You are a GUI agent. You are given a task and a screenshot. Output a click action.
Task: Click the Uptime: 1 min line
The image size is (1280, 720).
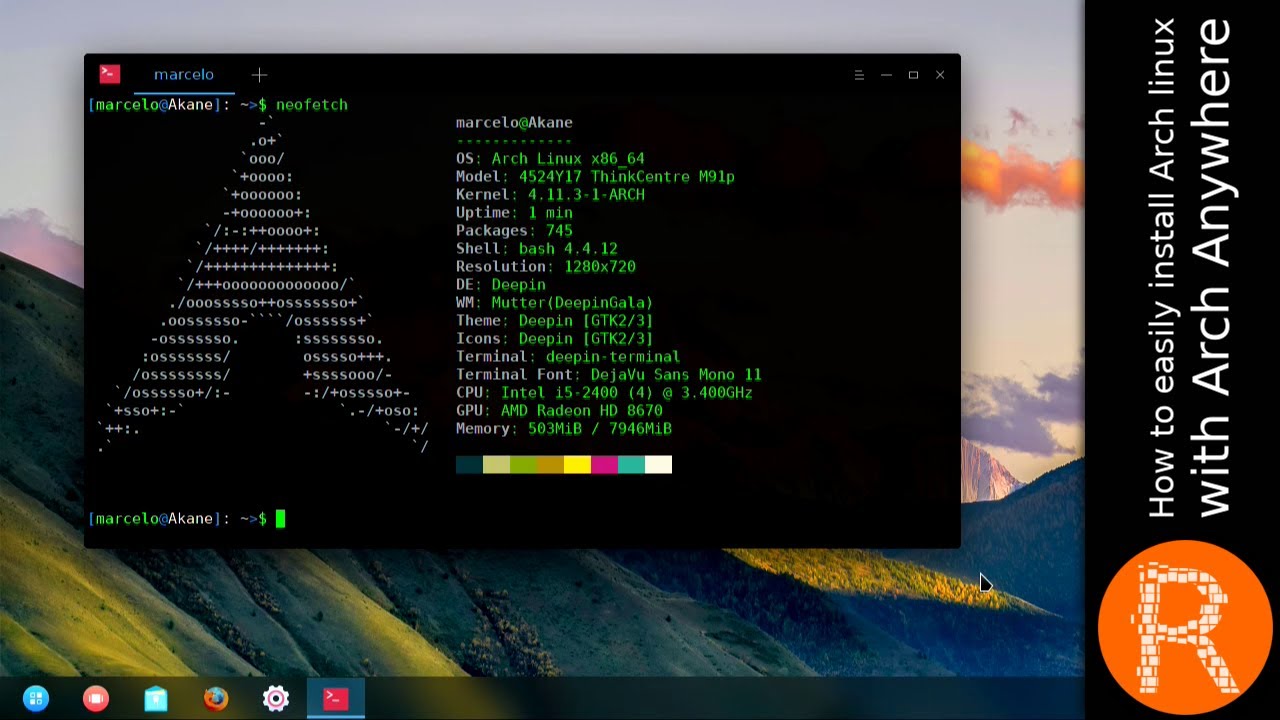click(514, 212)
